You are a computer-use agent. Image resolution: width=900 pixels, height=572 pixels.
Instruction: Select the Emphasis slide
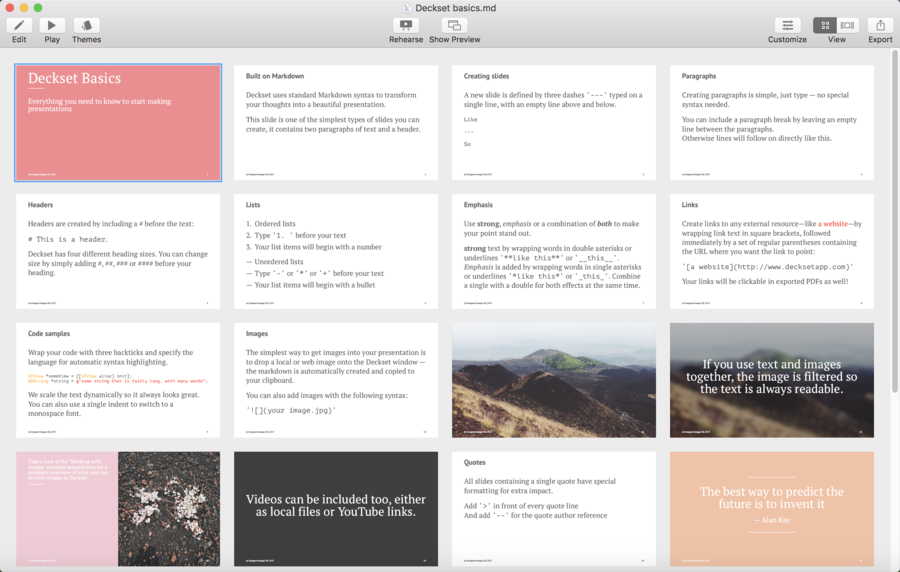[x=554, y=251]
